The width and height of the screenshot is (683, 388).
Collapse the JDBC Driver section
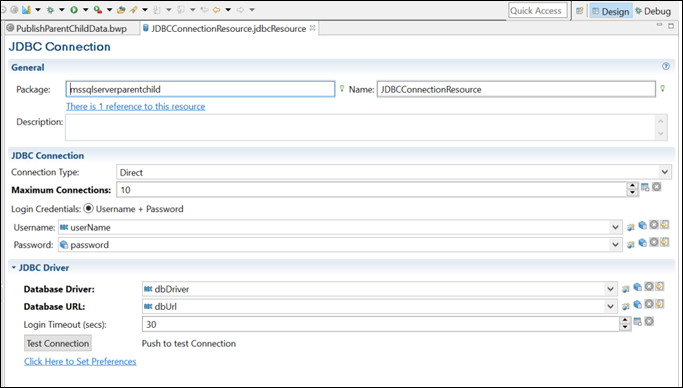coord(14,267)
